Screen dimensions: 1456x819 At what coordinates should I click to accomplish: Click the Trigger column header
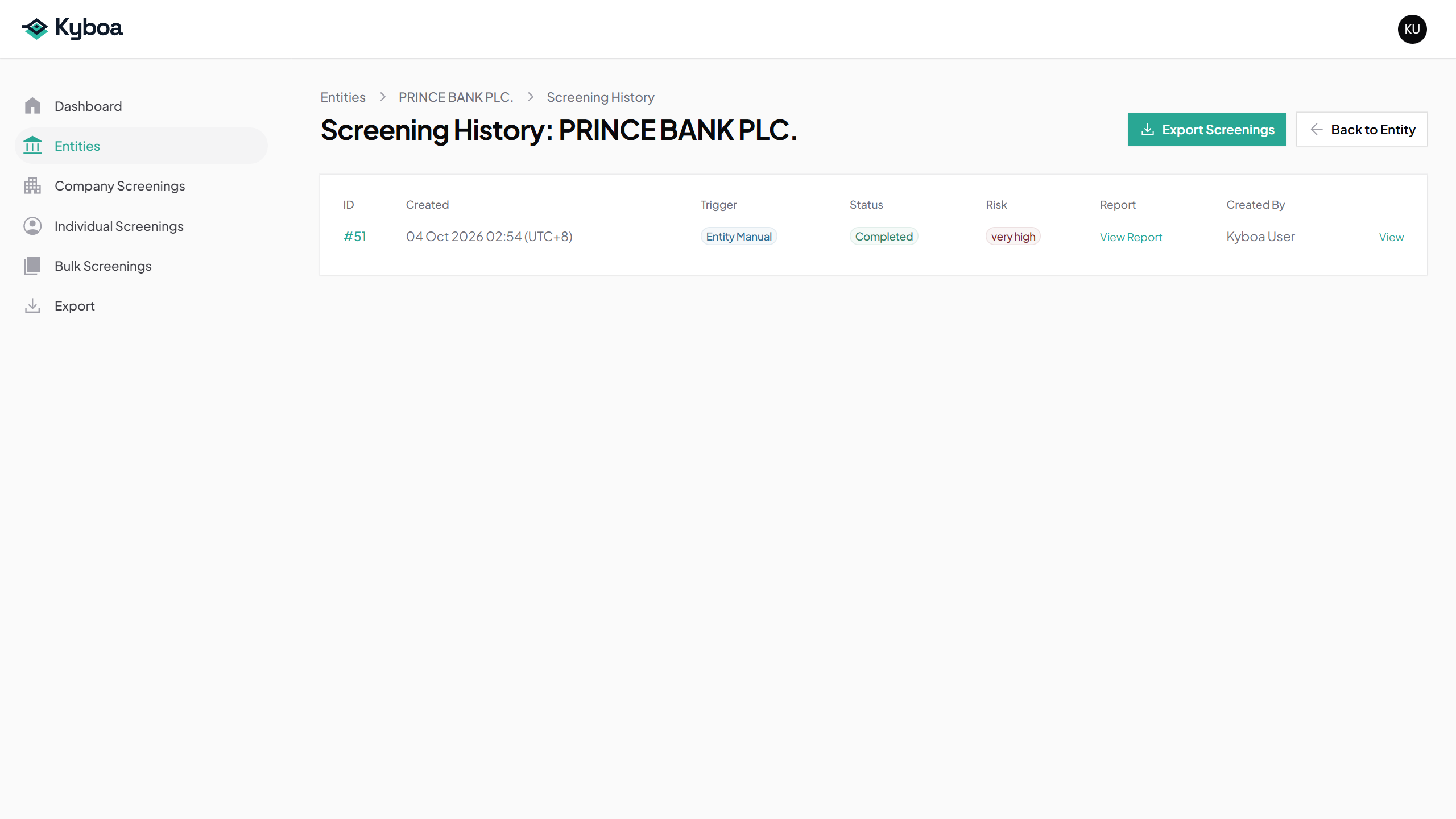click(x=718, y=205)
